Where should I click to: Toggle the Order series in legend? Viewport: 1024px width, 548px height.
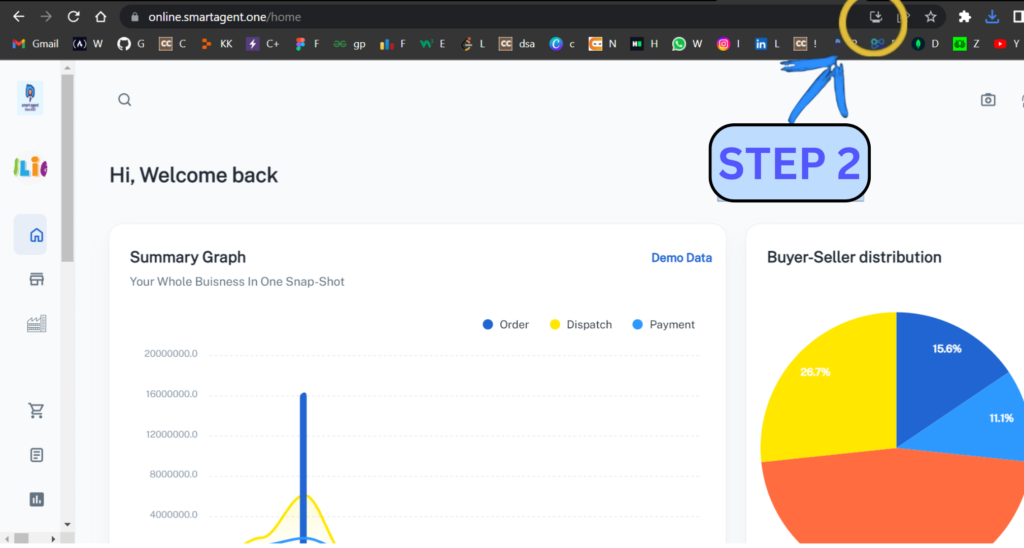(505, 325)
